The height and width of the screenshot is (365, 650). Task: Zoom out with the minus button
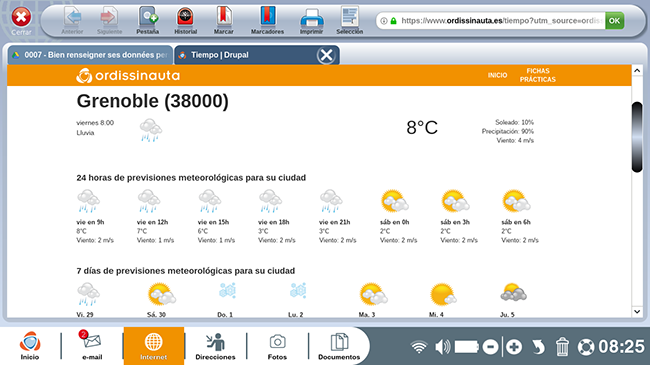click(x=490, y=347)
